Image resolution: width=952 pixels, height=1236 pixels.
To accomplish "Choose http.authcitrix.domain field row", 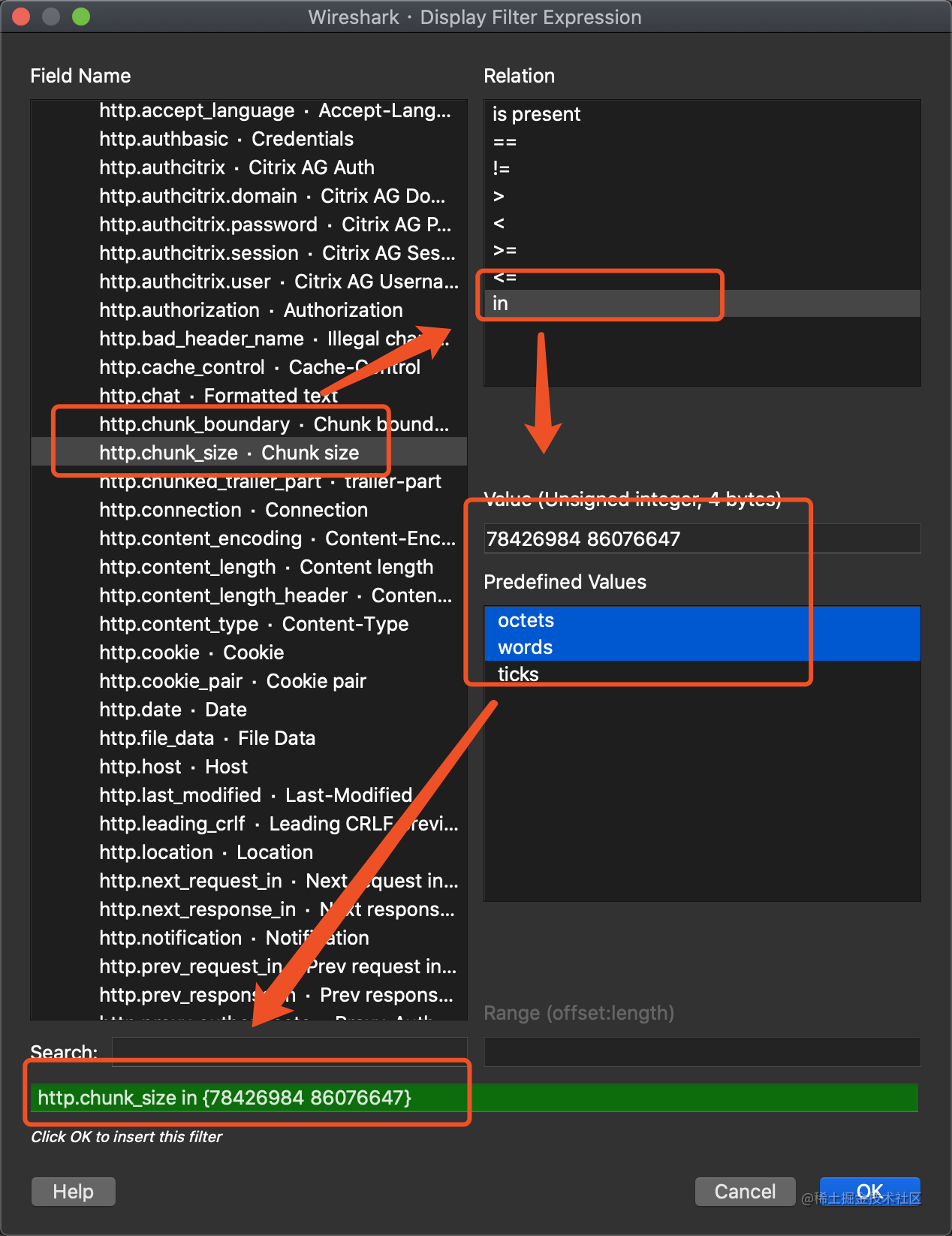I will click(x=249, y=196).
